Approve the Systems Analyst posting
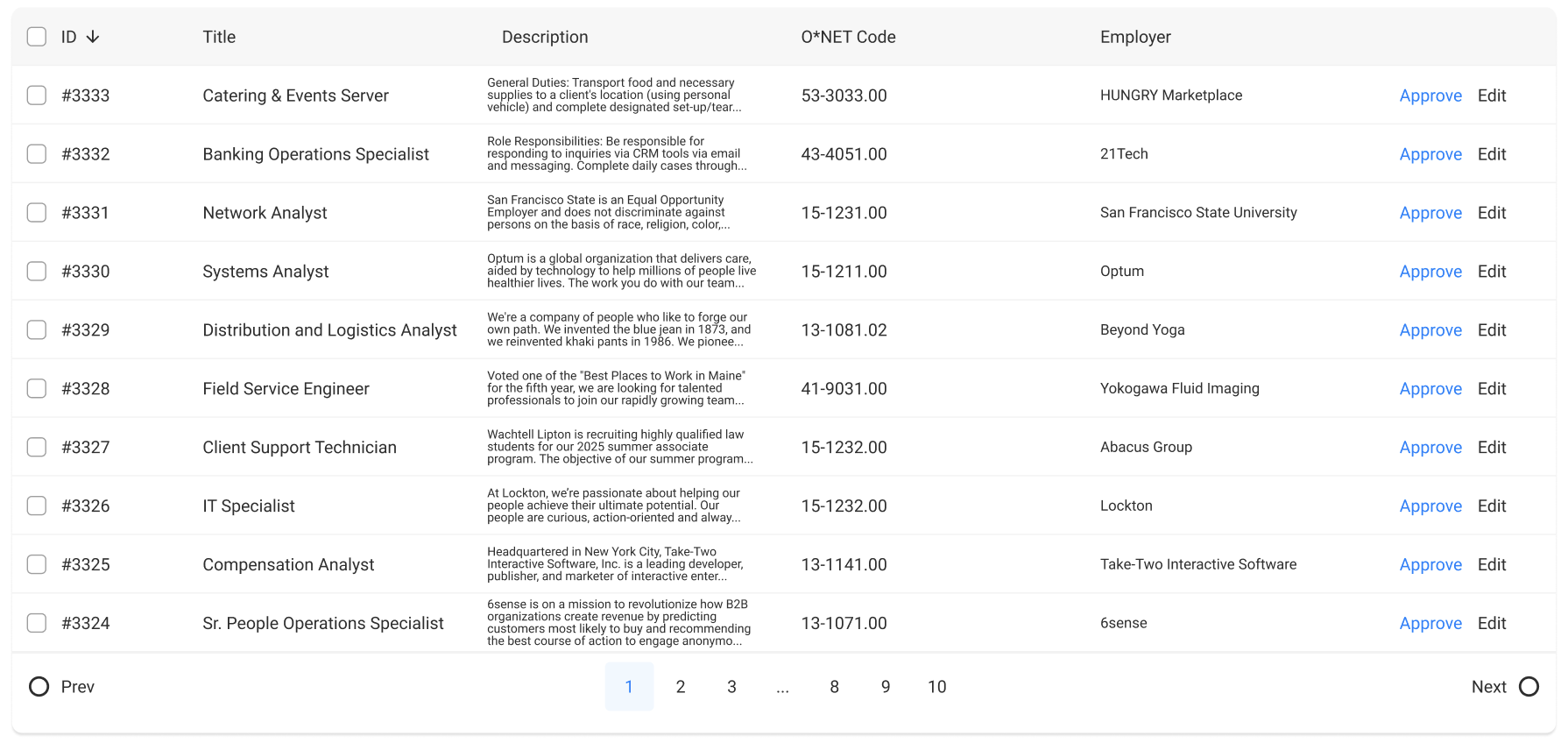This screenshot has height=750, width=1568. click(1430, 272)
